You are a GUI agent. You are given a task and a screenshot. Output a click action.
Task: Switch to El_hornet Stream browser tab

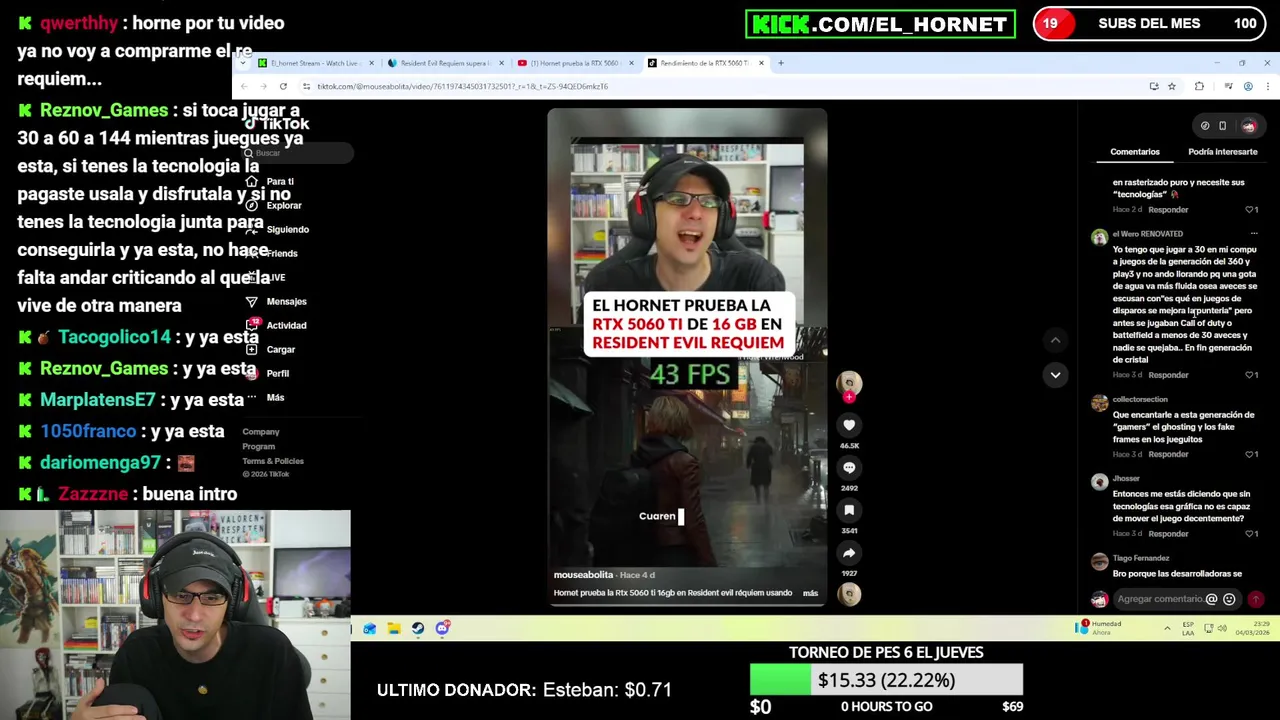pyautogui.click(x=314, y=63)
